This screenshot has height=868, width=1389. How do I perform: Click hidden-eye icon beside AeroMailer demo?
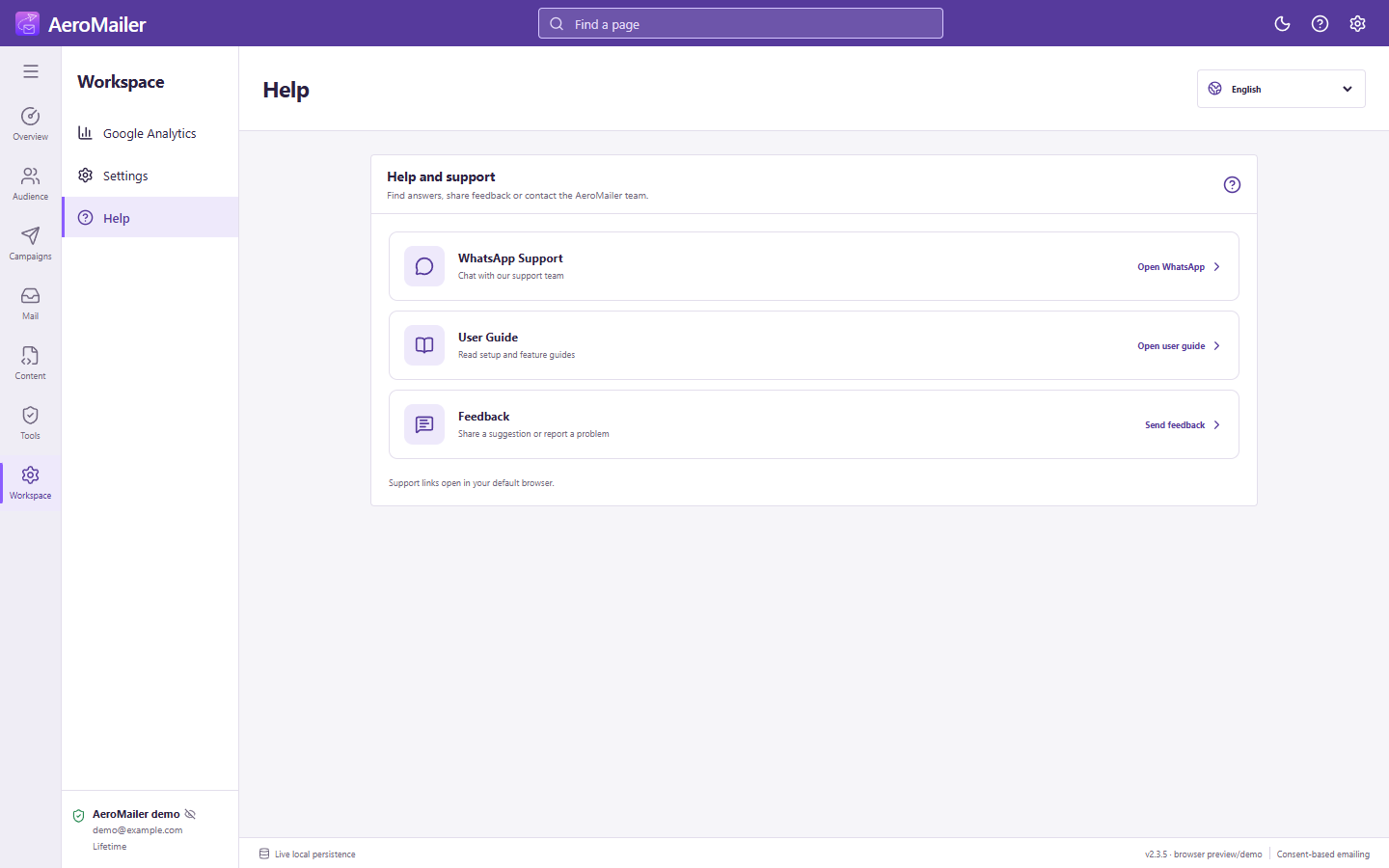(190, 814)
